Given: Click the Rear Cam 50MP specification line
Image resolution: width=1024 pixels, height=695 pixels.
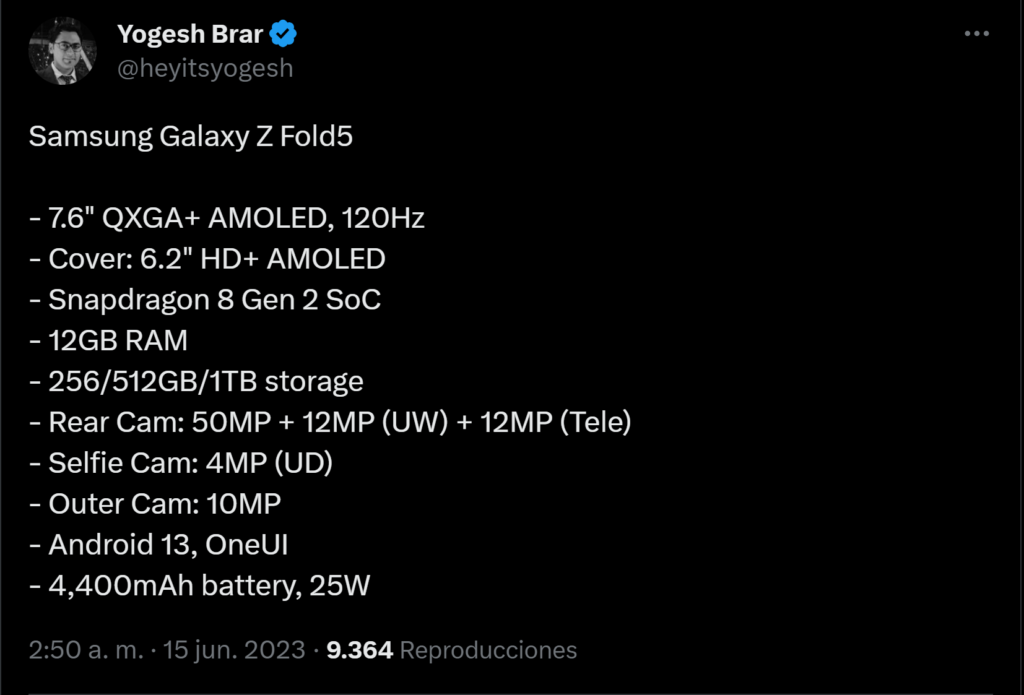Looking at the screenshot, I should click(x=330, y=422).
